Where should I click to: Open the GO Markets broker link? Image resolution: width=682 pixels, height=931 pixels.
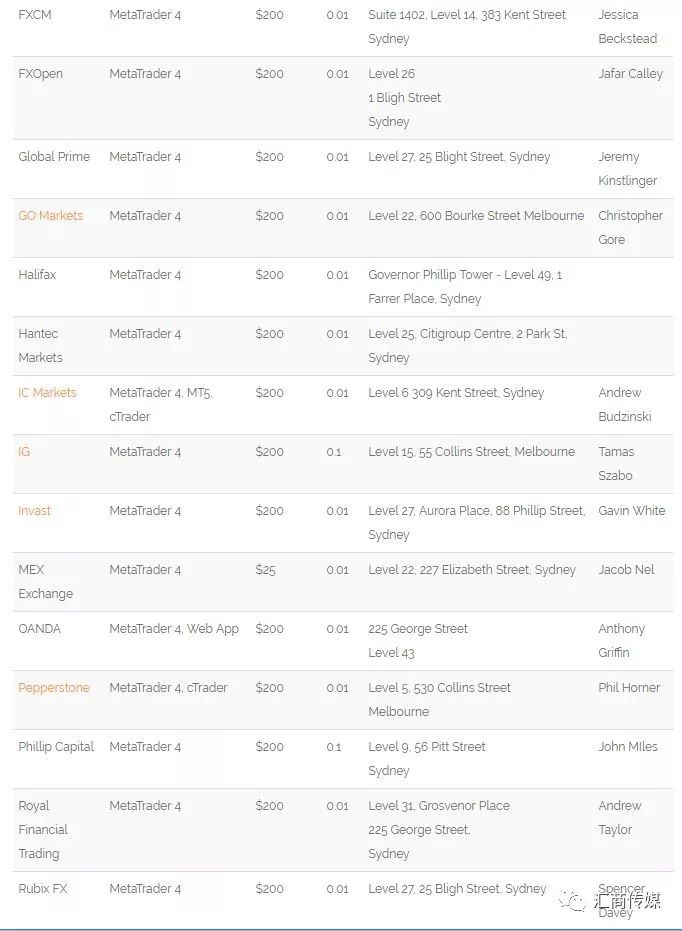point(50,216)
